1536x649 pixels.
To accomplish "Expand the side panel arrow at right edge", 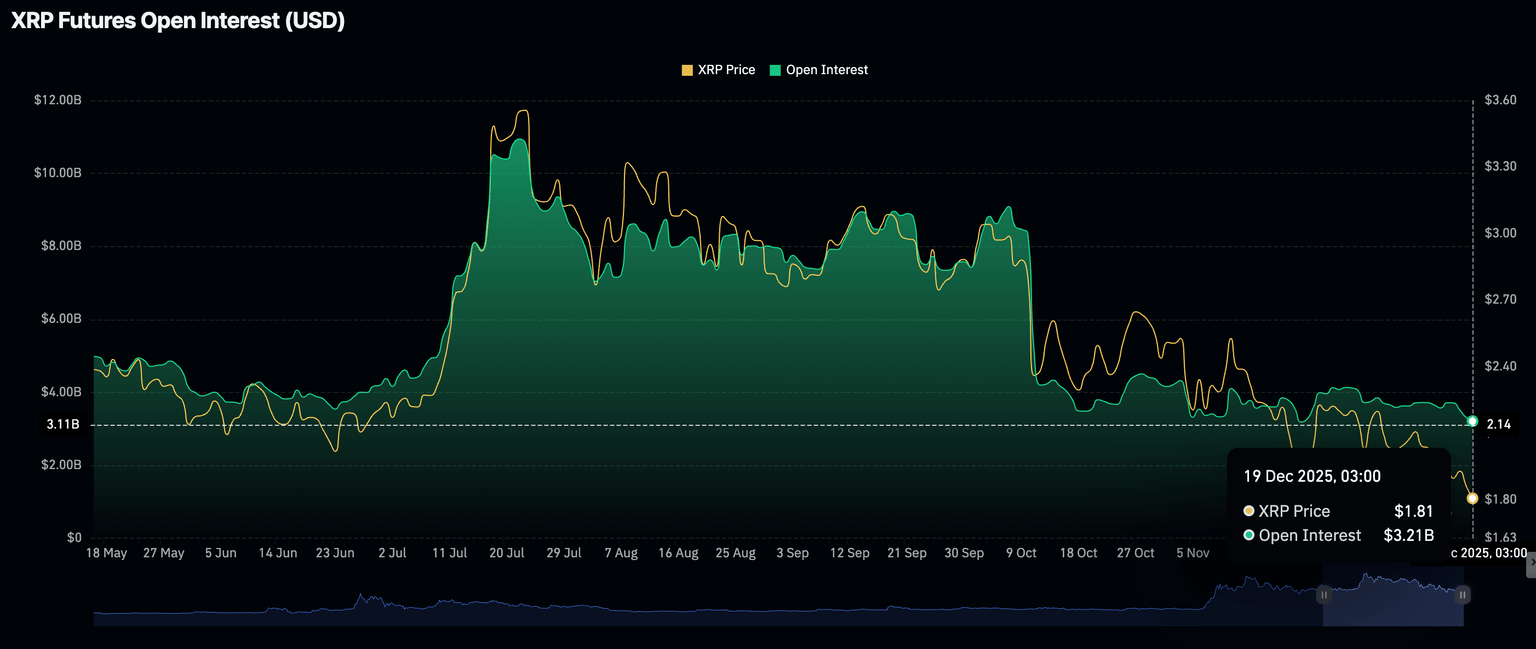I will pos(1530,565).
